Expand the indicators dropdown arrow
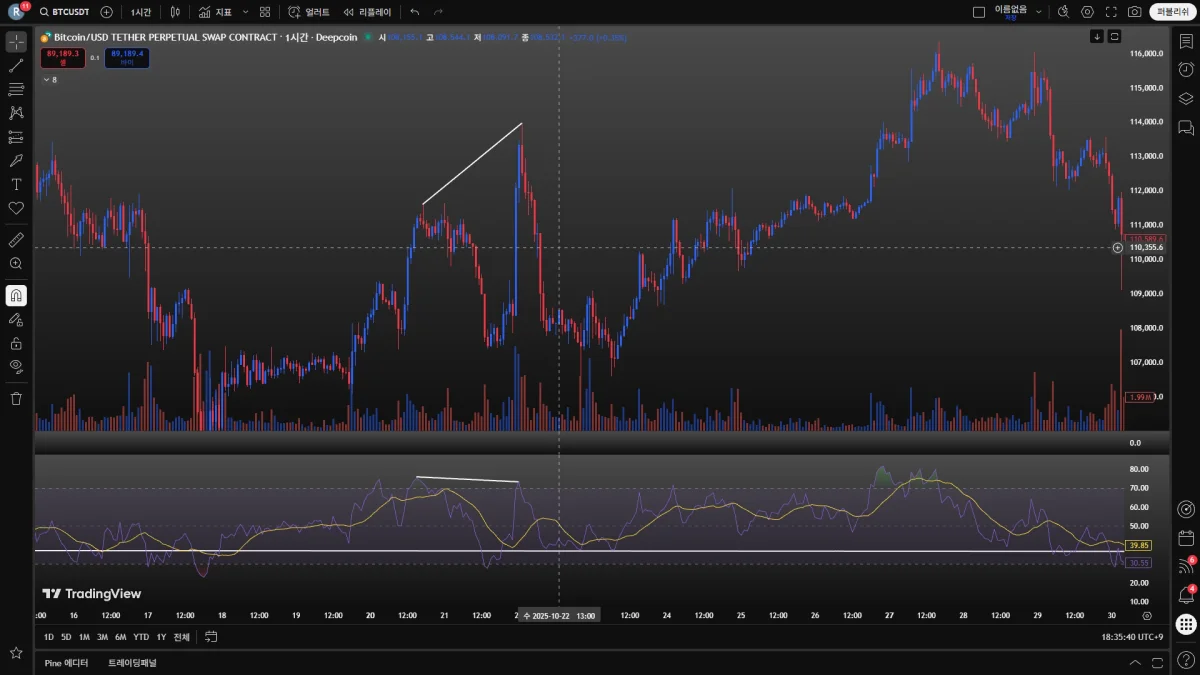1200x675 pixels. 245,12
